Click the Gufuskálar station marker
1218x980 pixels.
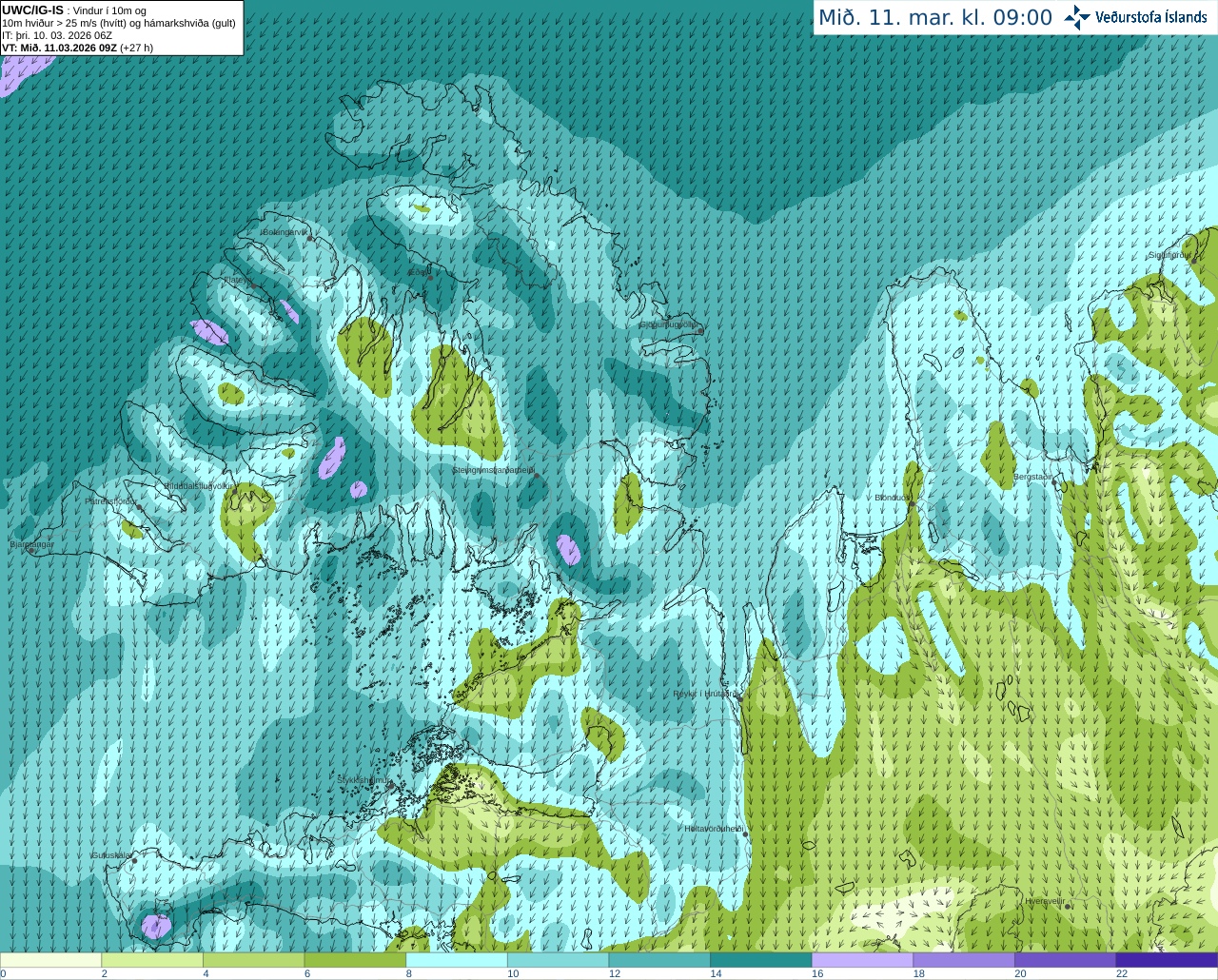(x=134, y=861)
